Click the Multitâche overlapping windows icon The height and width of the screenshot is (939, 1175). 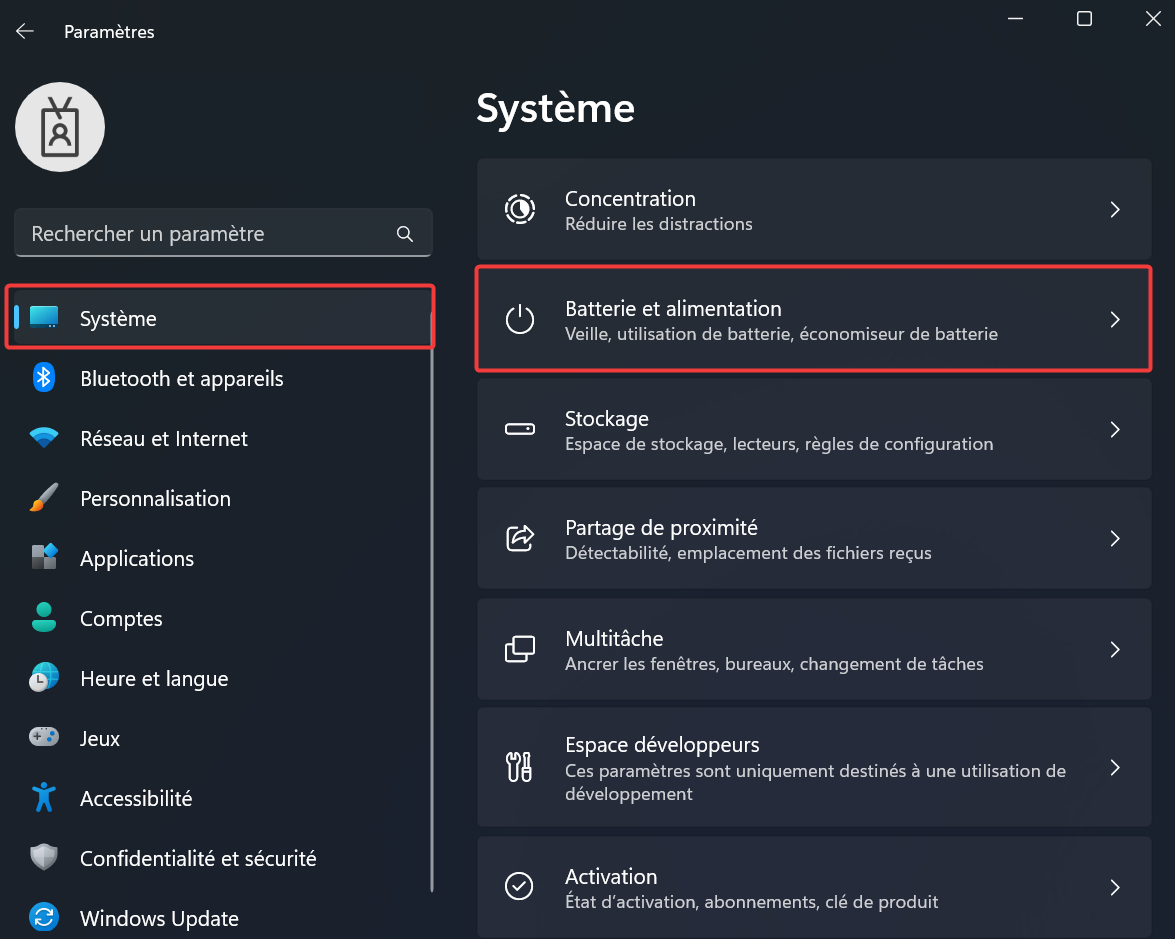(x=519, y=649)
